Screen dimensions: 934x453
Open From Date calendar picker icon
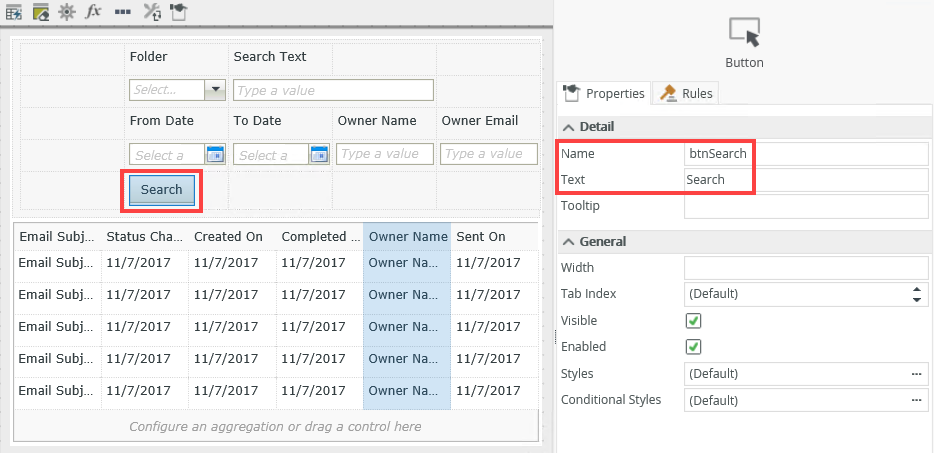tap(215, 154)
